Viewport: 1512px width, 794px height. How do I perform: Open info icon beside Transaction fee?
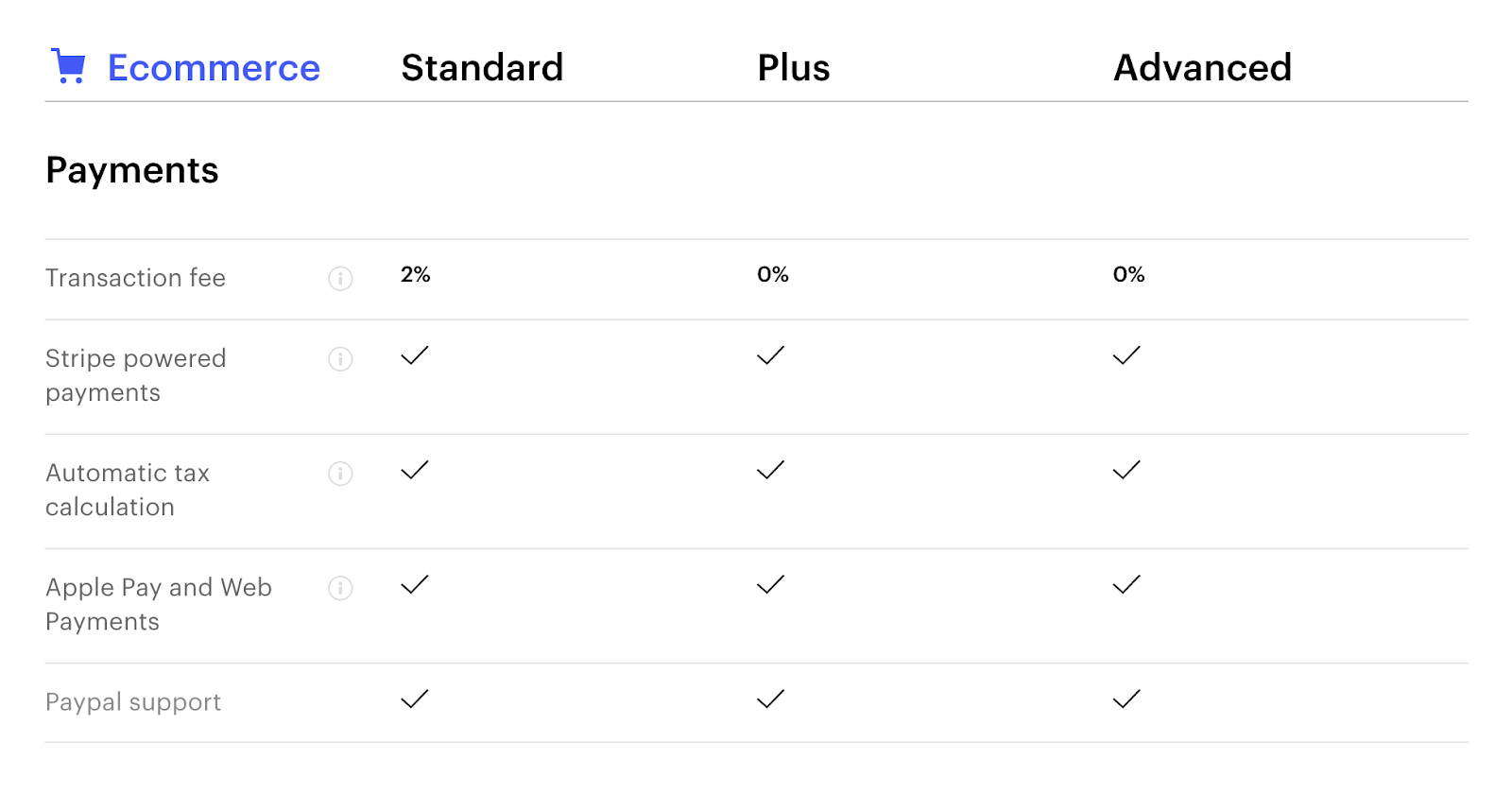pos(340,279)
